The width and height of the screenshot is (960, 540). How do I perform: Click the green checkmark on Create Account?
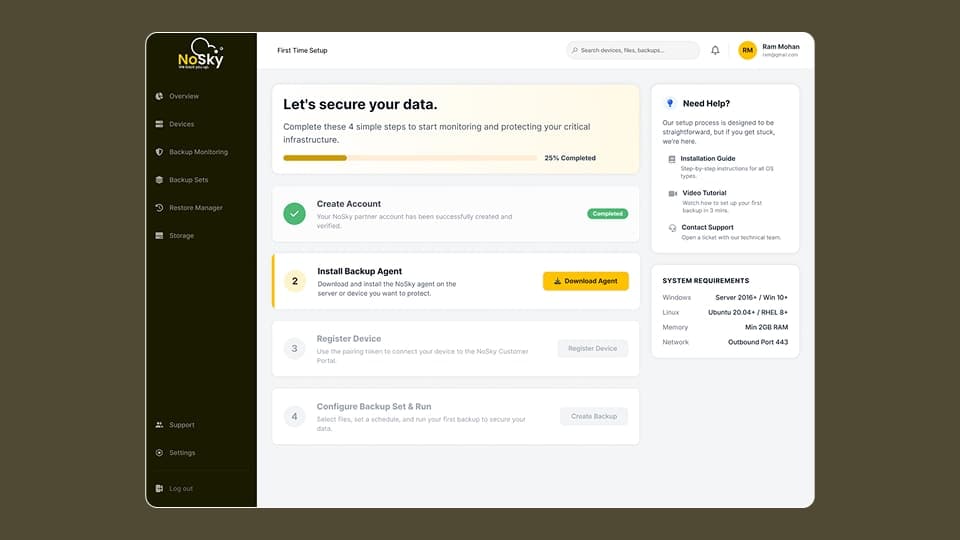point(294,213)
